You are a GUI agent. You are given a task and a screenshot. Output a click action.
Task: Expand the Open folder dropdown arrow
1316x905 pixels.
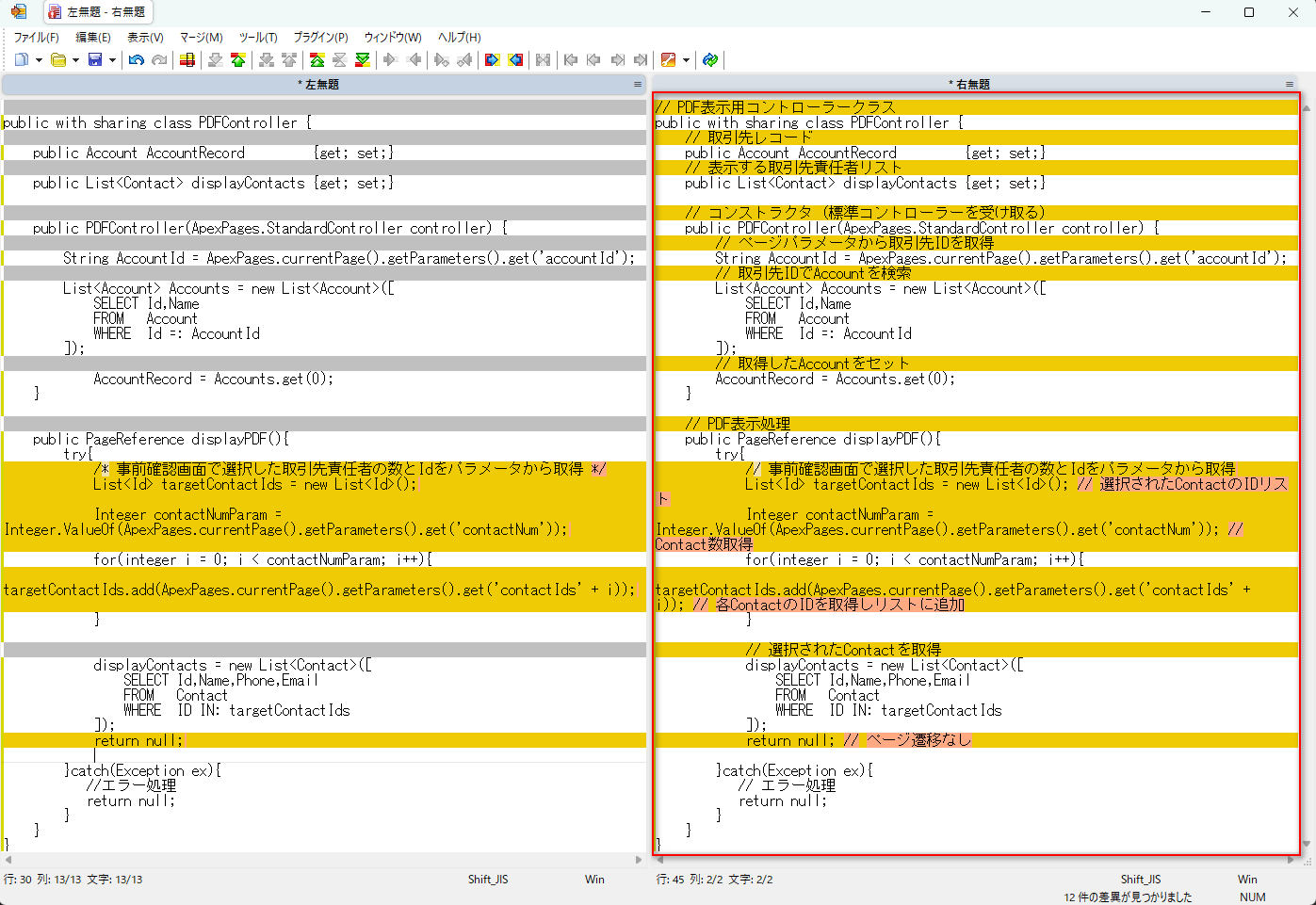click(75, 60)
